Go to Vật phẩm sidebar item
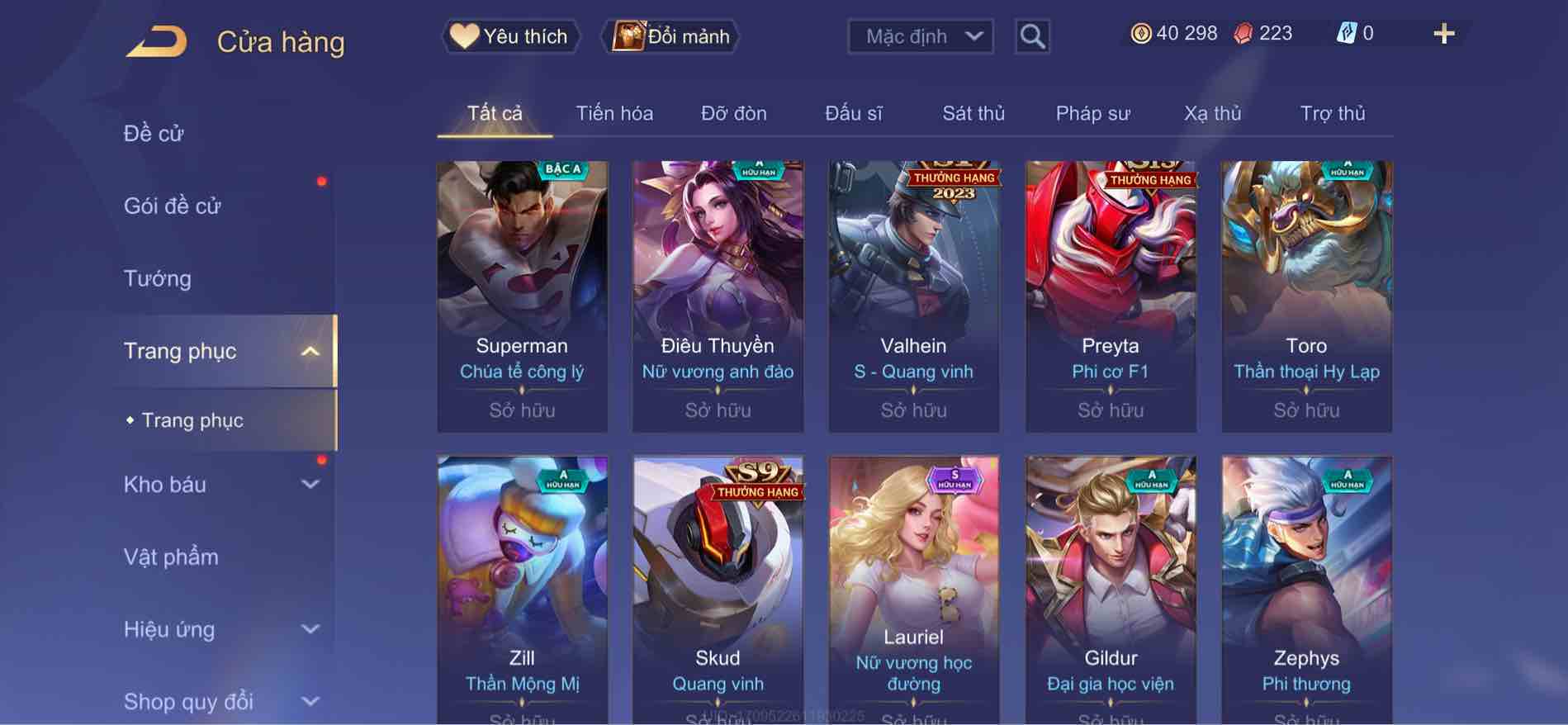The height and width of the screenshot is (725, 1568). [x=171, y=557]
